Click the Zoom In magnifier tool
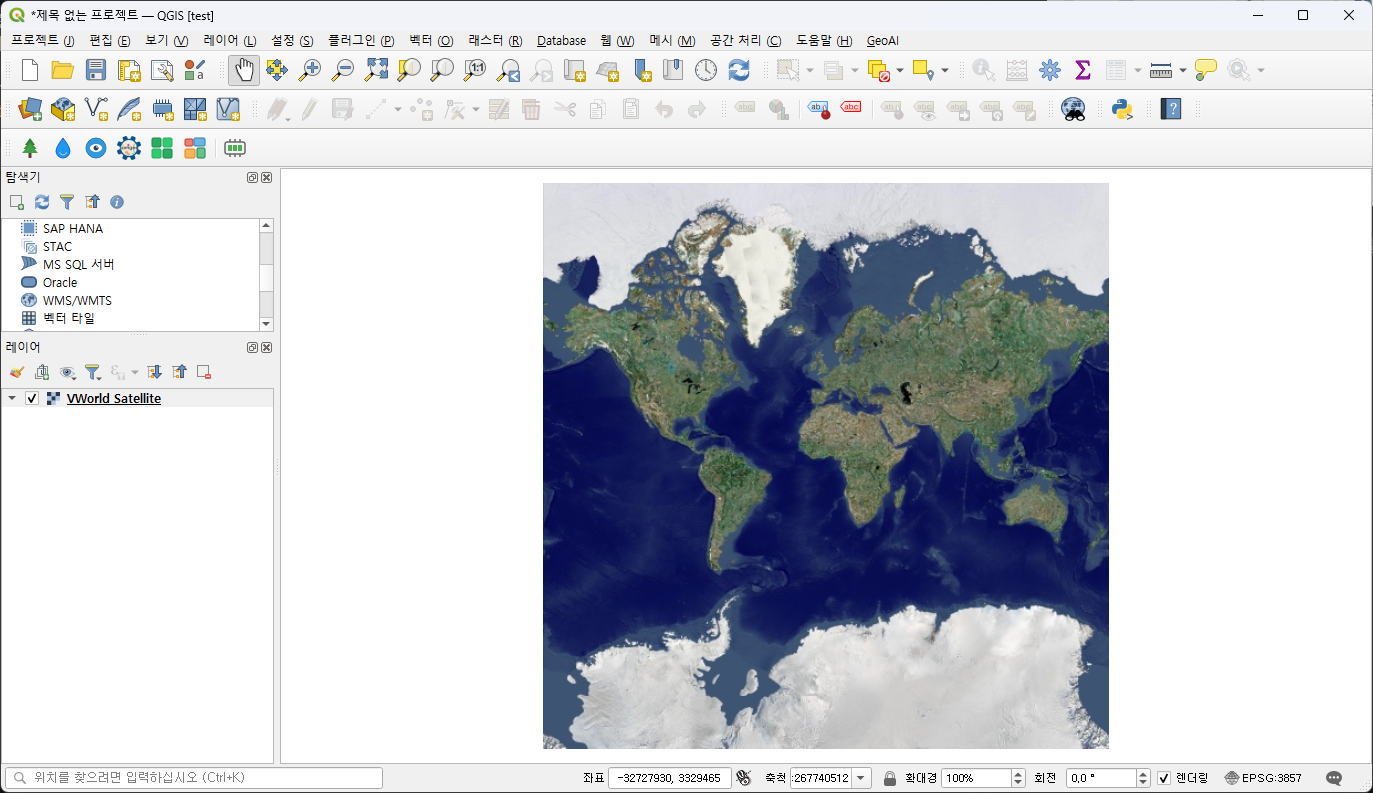This screenshot has width=1373, height=793. pyautogui.click(x=310, y=70)
